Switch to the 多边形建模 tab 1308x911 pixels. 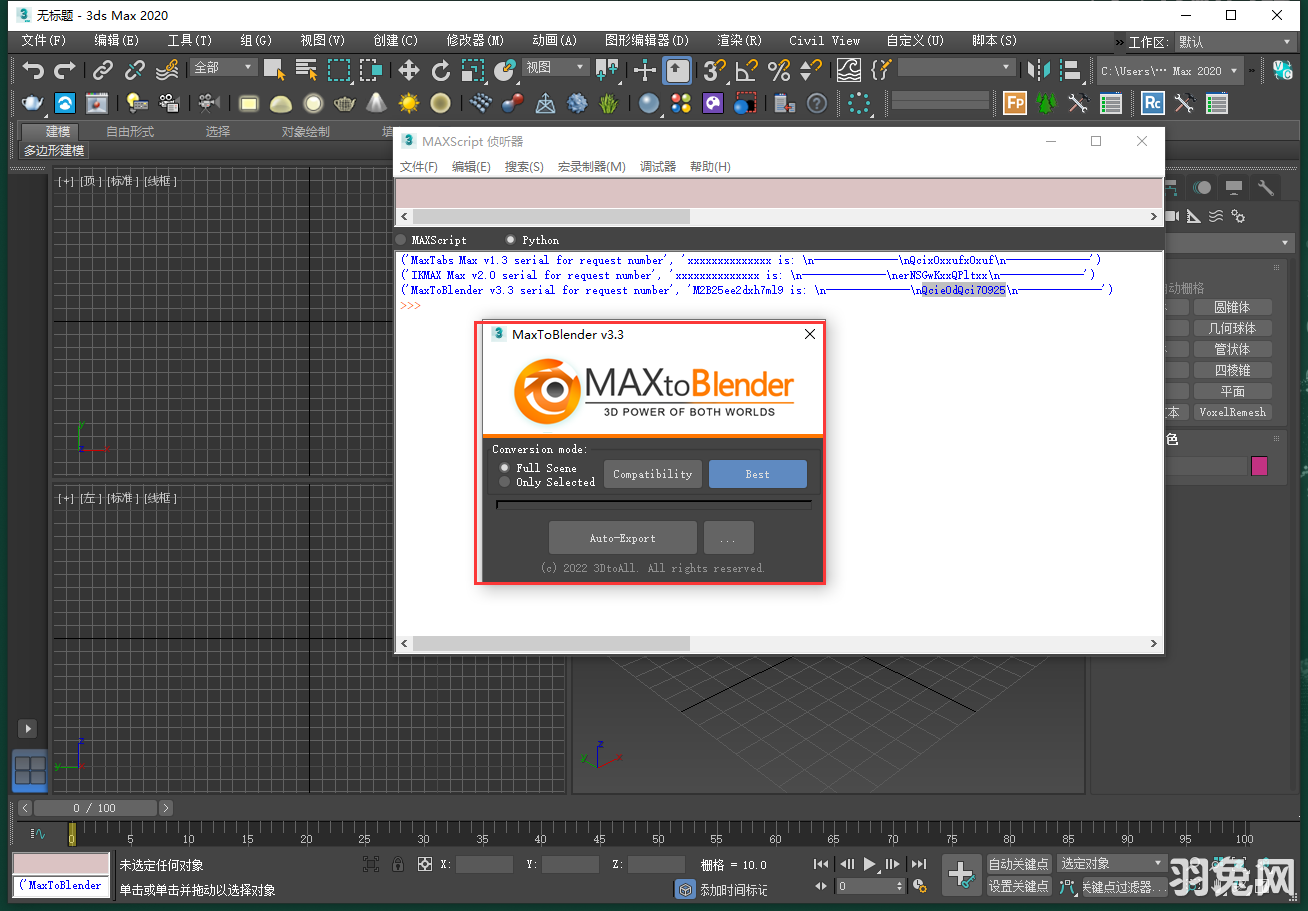[54, 150]
